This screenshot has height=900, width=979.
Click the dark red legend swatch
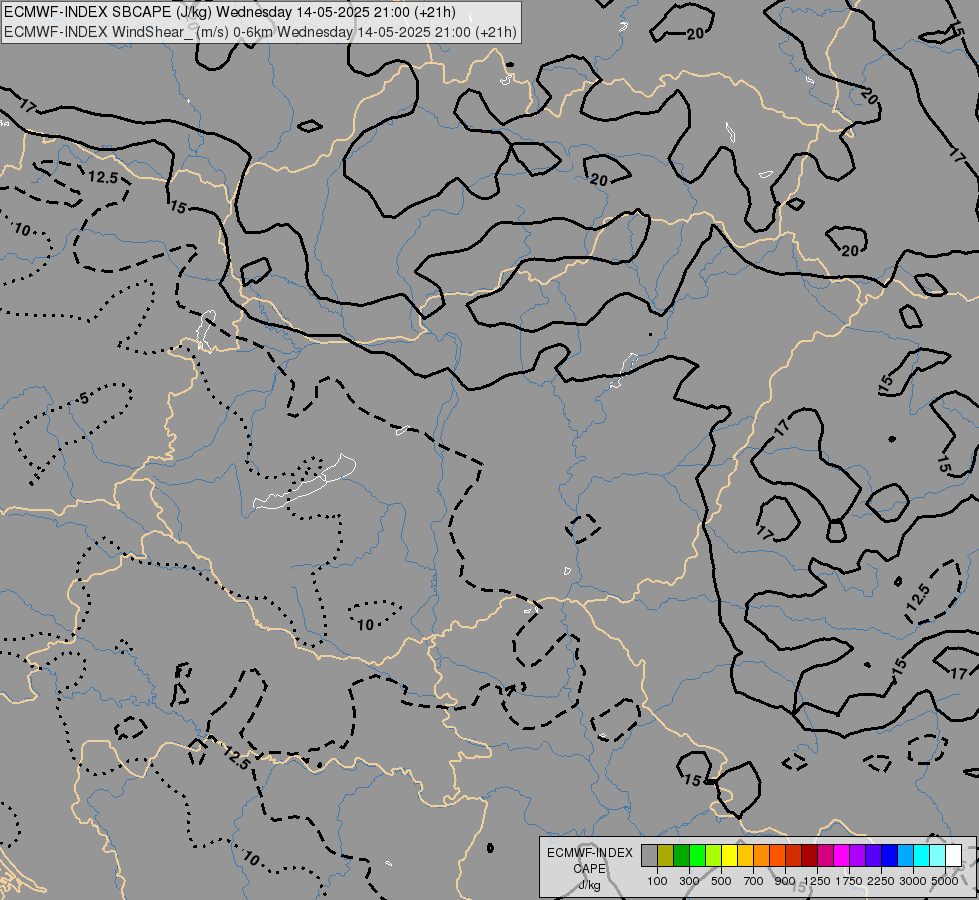(x=810, y=855)
